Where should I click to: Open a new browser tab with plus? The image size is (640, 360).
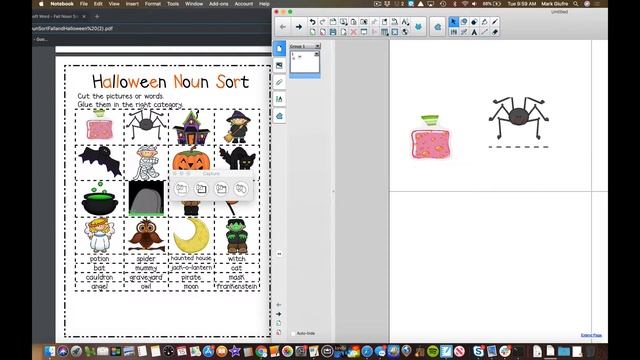[x=97, y=16]
